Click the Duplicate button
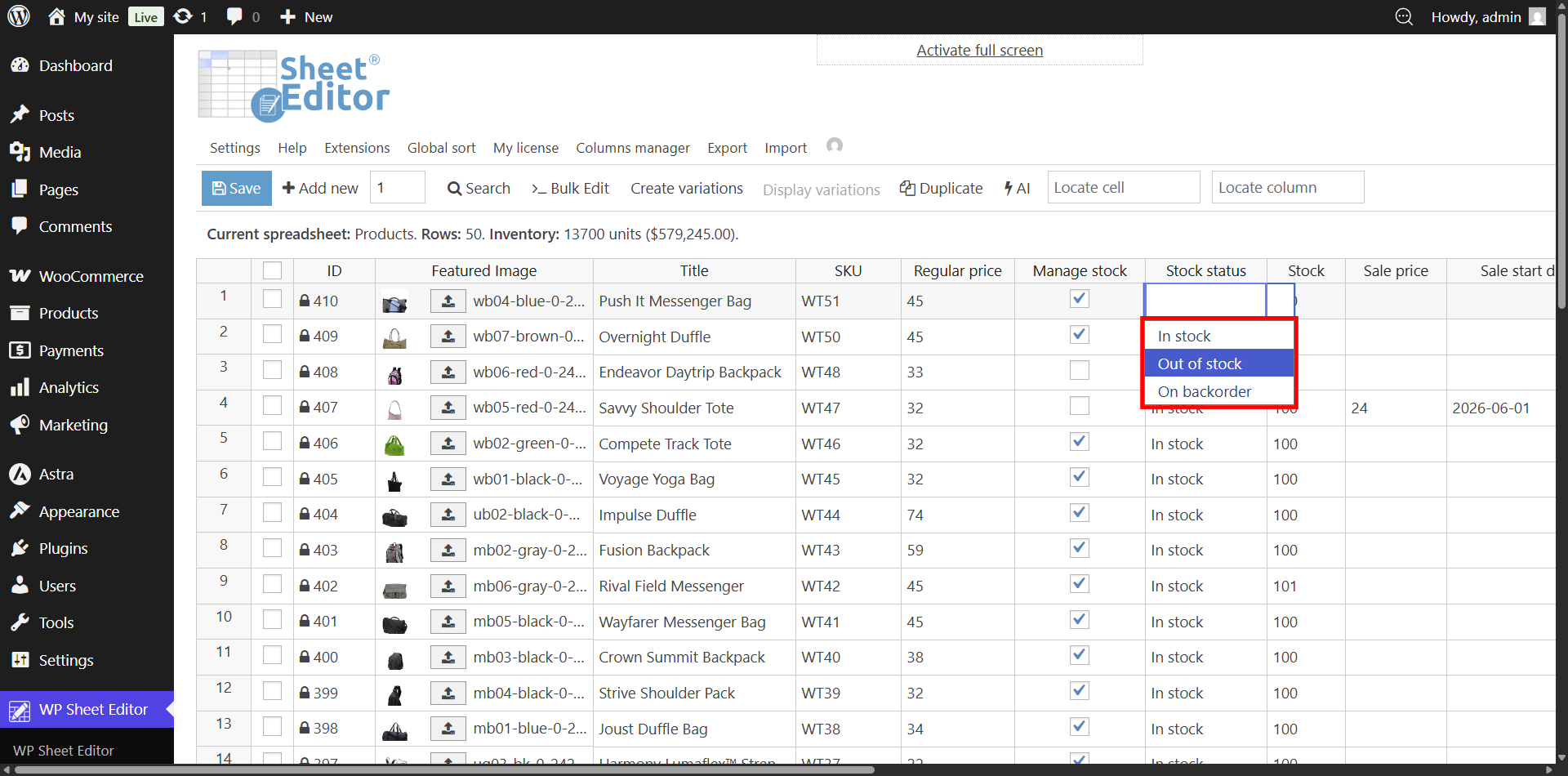Screen dimensions: 1568x776 pyautogui.click(x=942, y=188)
